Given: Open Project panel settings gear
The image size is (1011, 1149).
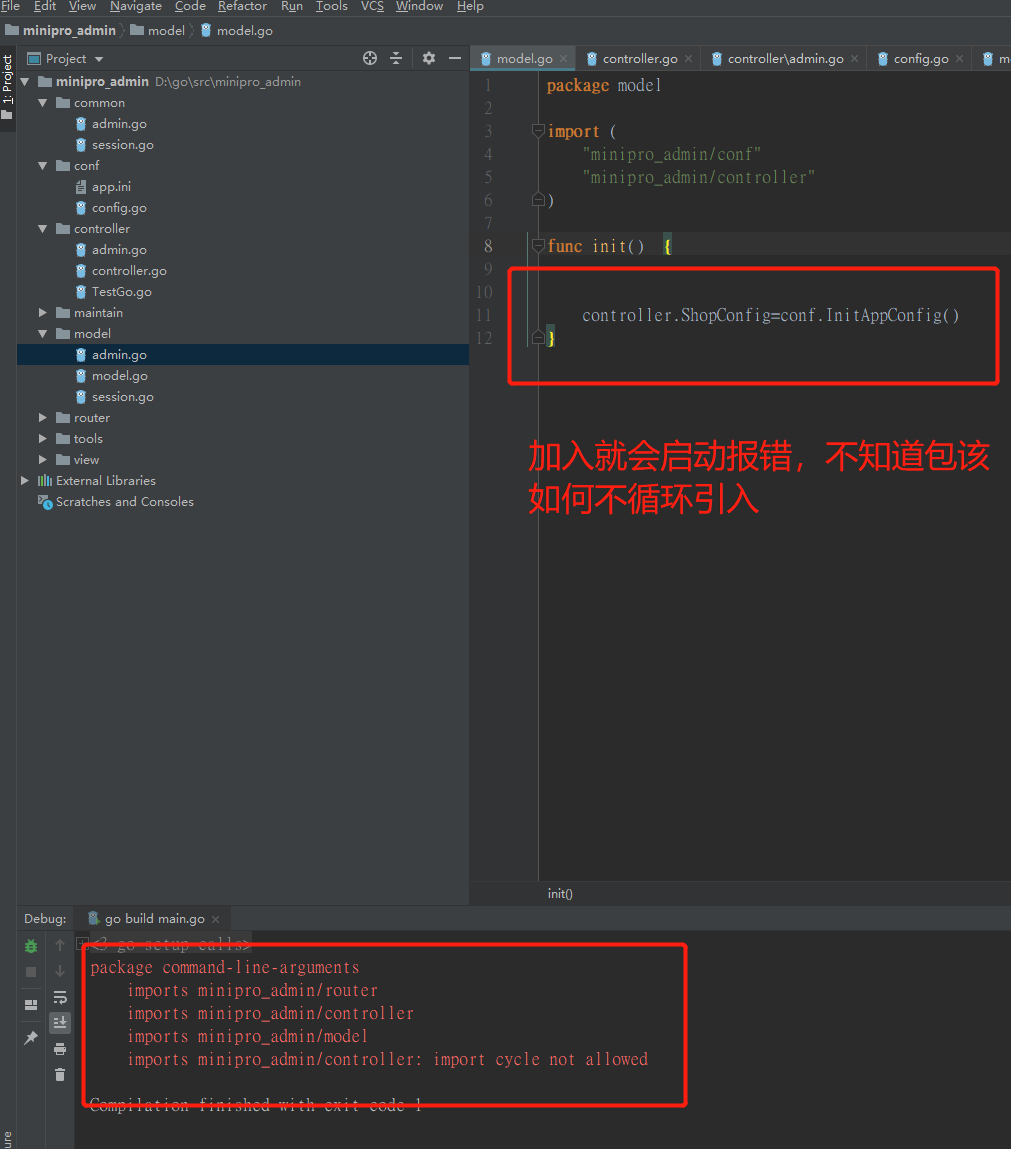Looking at the screenshot, I should (x=429, y=59).
